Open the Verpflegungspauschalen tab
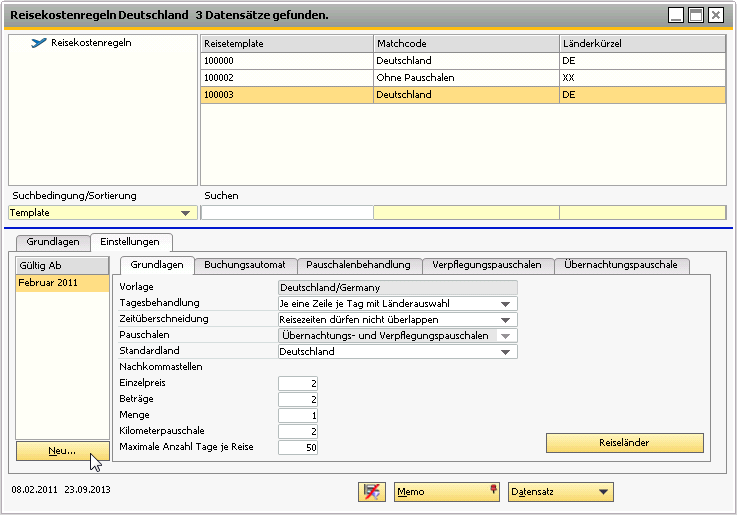 coord(487,265)
